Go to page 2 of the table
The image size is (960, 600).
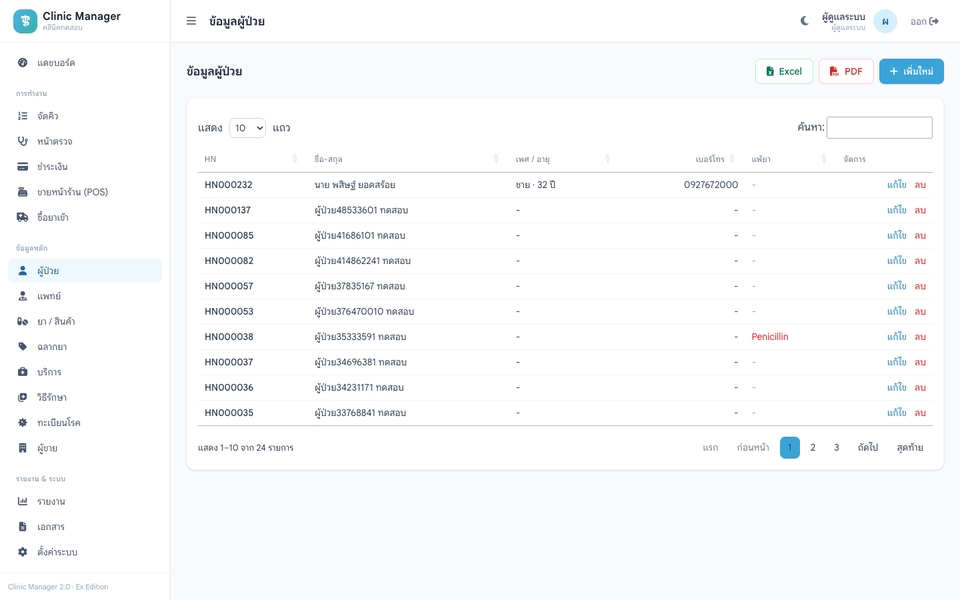pyautogui.click(x=812, y=448)
